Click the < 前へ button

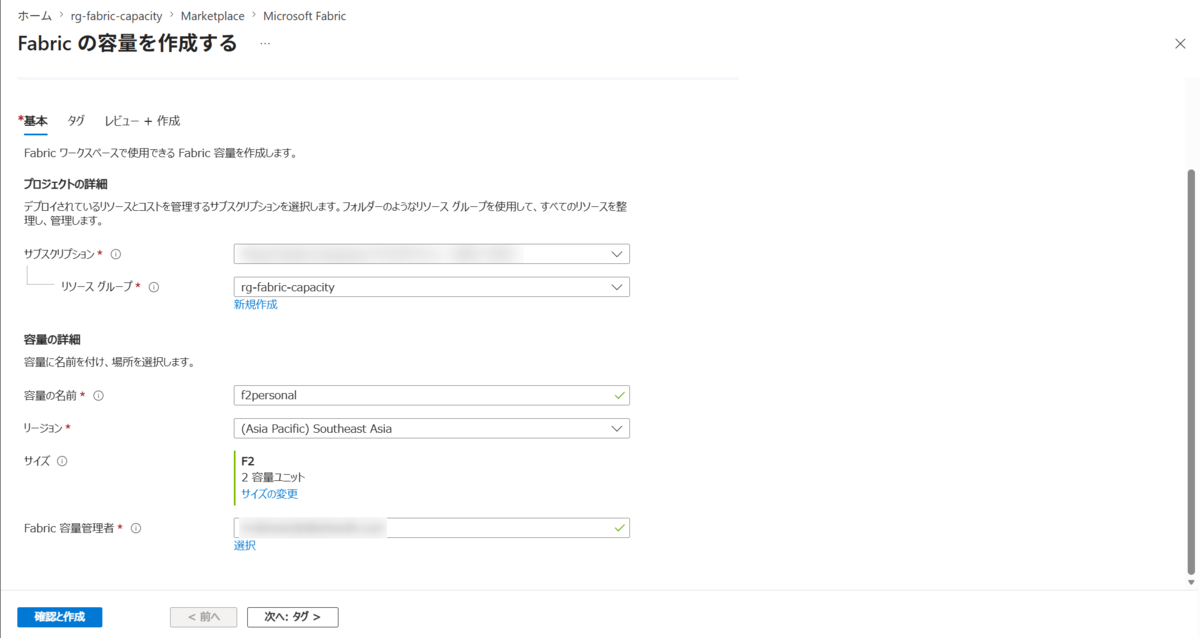(x=204, y=617)
